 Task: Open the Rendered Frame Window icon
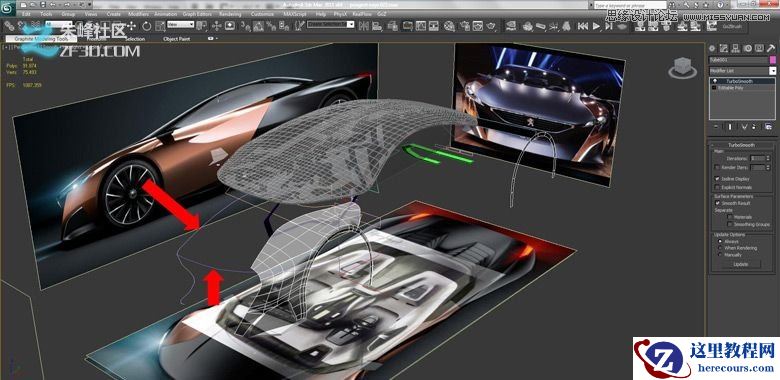coord(478,25)
